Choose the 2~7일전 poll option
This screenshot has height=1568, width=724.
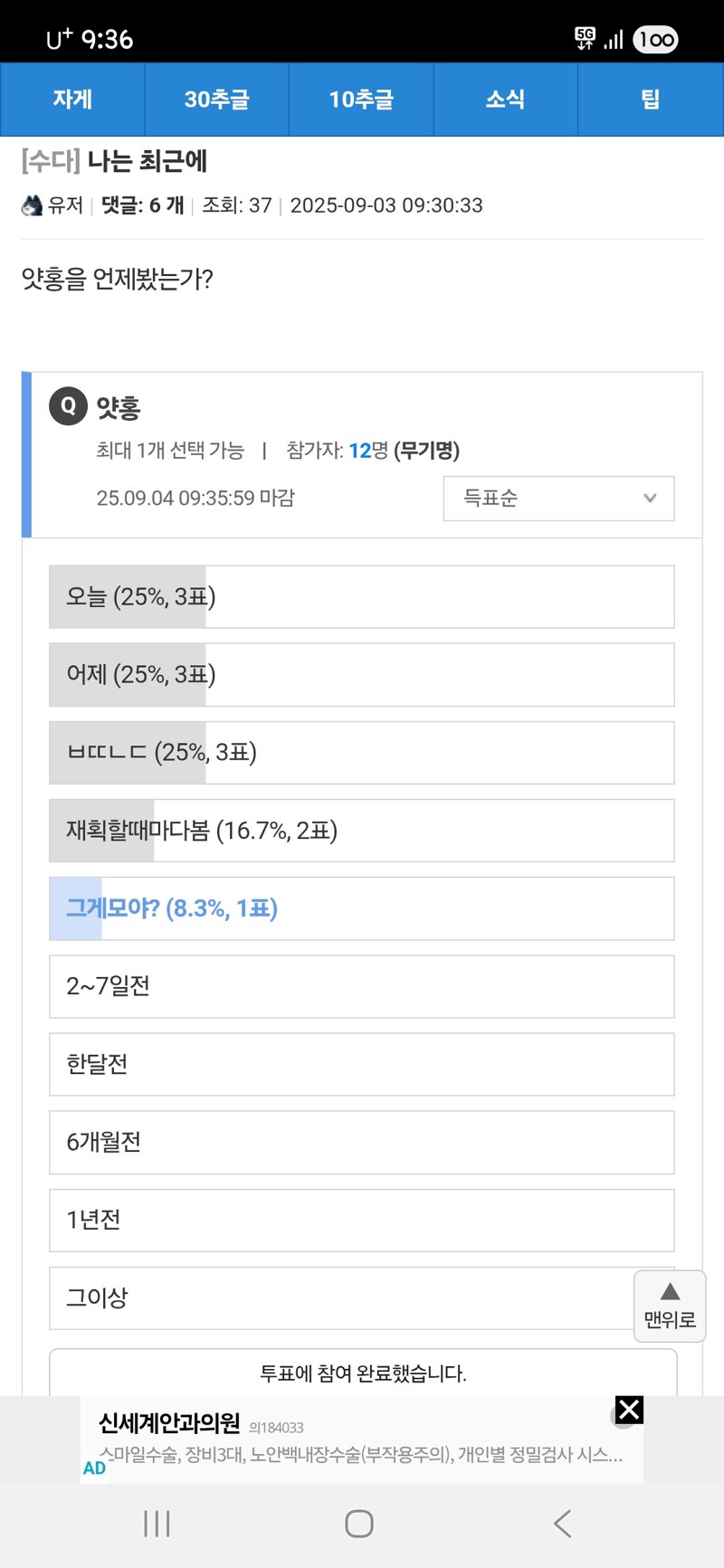pyautogui.click(x=362, y=986)
